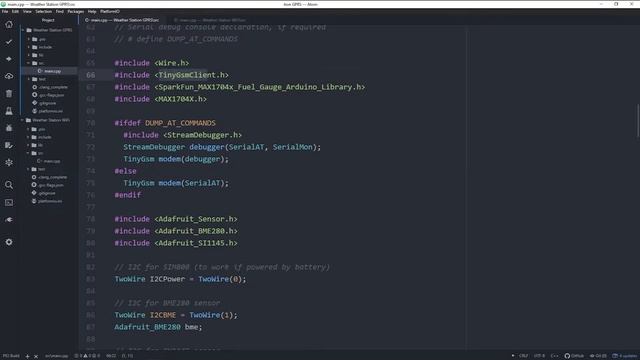Click line number 66 in the gutter
The width and height of the screenshot is (640, 360).
pyautogui.click(x=91, y=75)
